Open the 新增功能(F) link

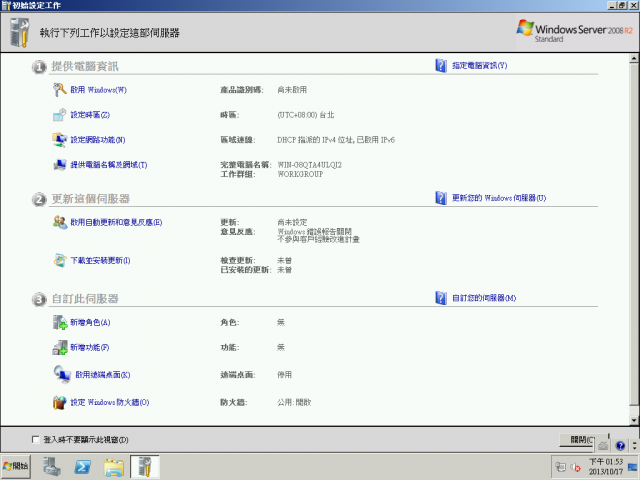90,347
